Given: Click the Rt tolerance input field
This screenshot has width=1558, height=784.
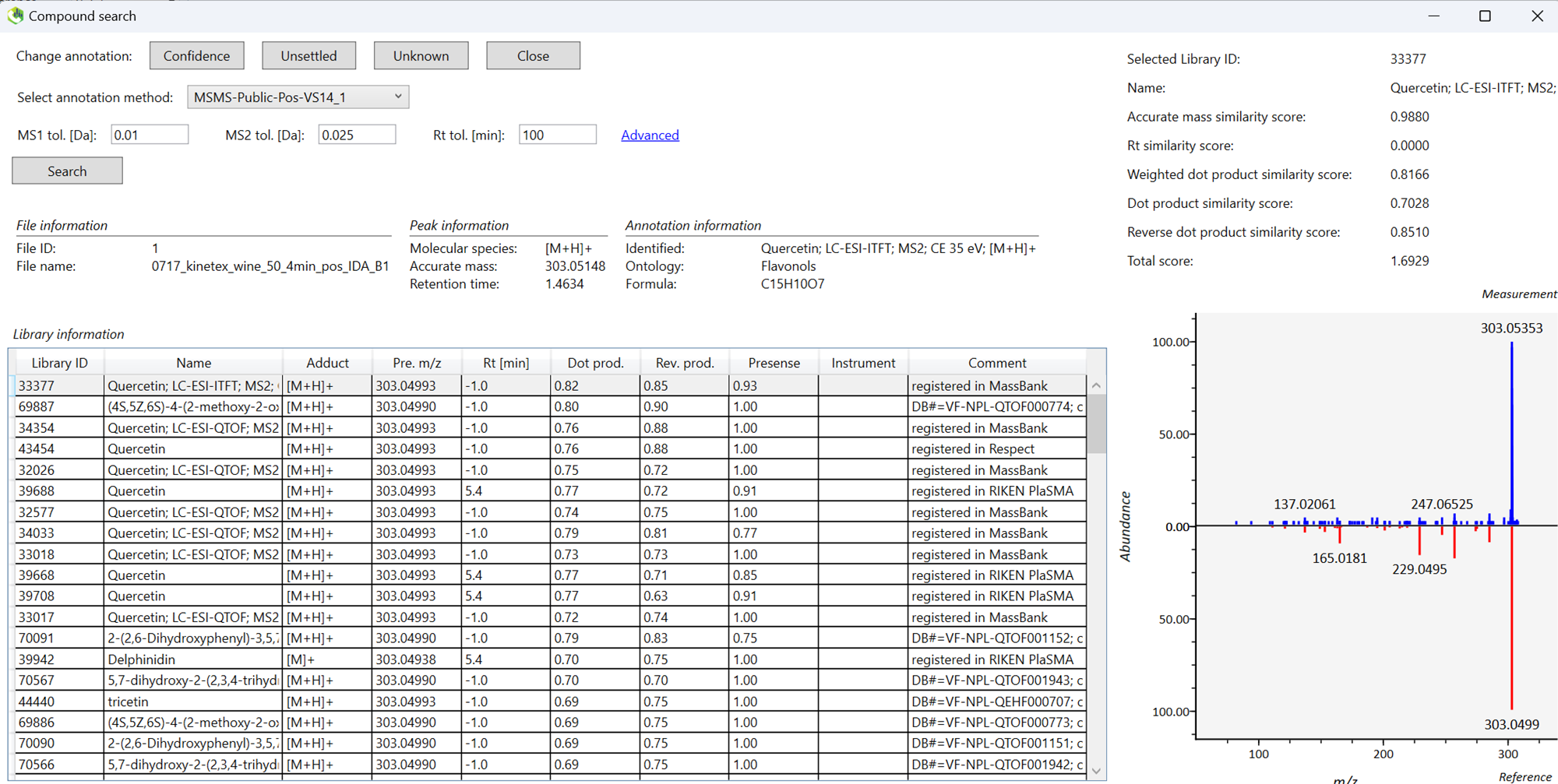Looking at the screenshot, I should tap(557, 134).
